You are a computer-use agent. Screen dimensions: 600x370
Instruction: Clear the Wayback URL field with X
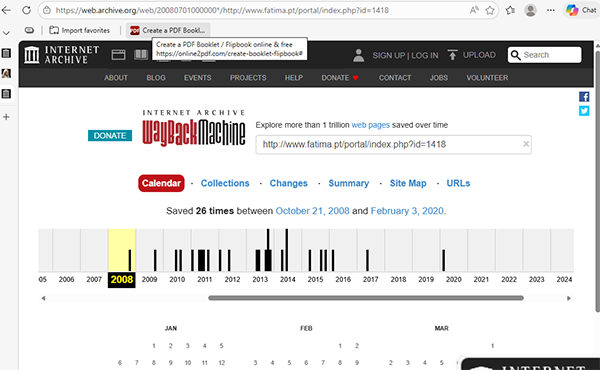tap(526, 144)
